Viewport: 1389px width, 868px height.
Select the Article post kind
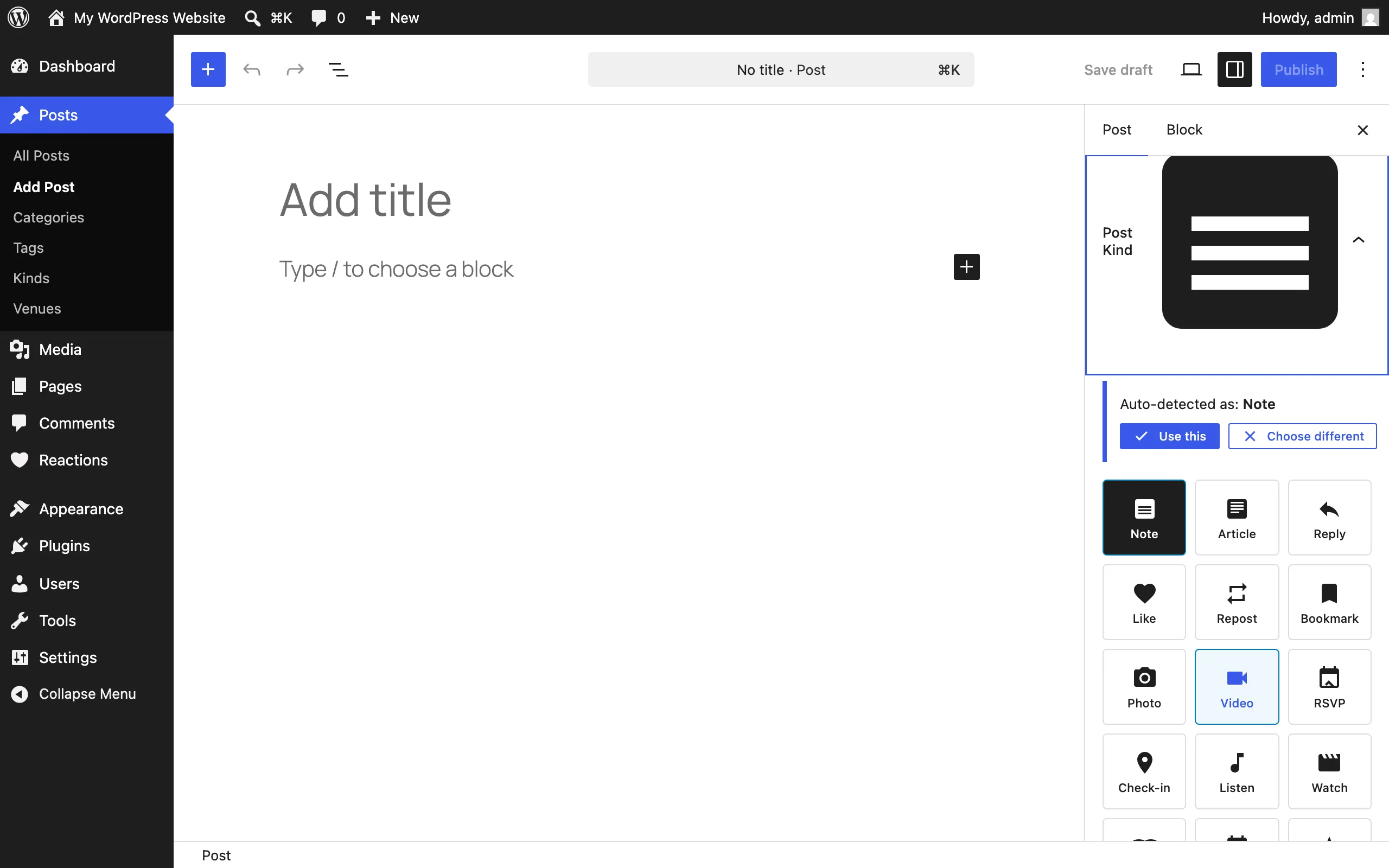[1237, 517]
